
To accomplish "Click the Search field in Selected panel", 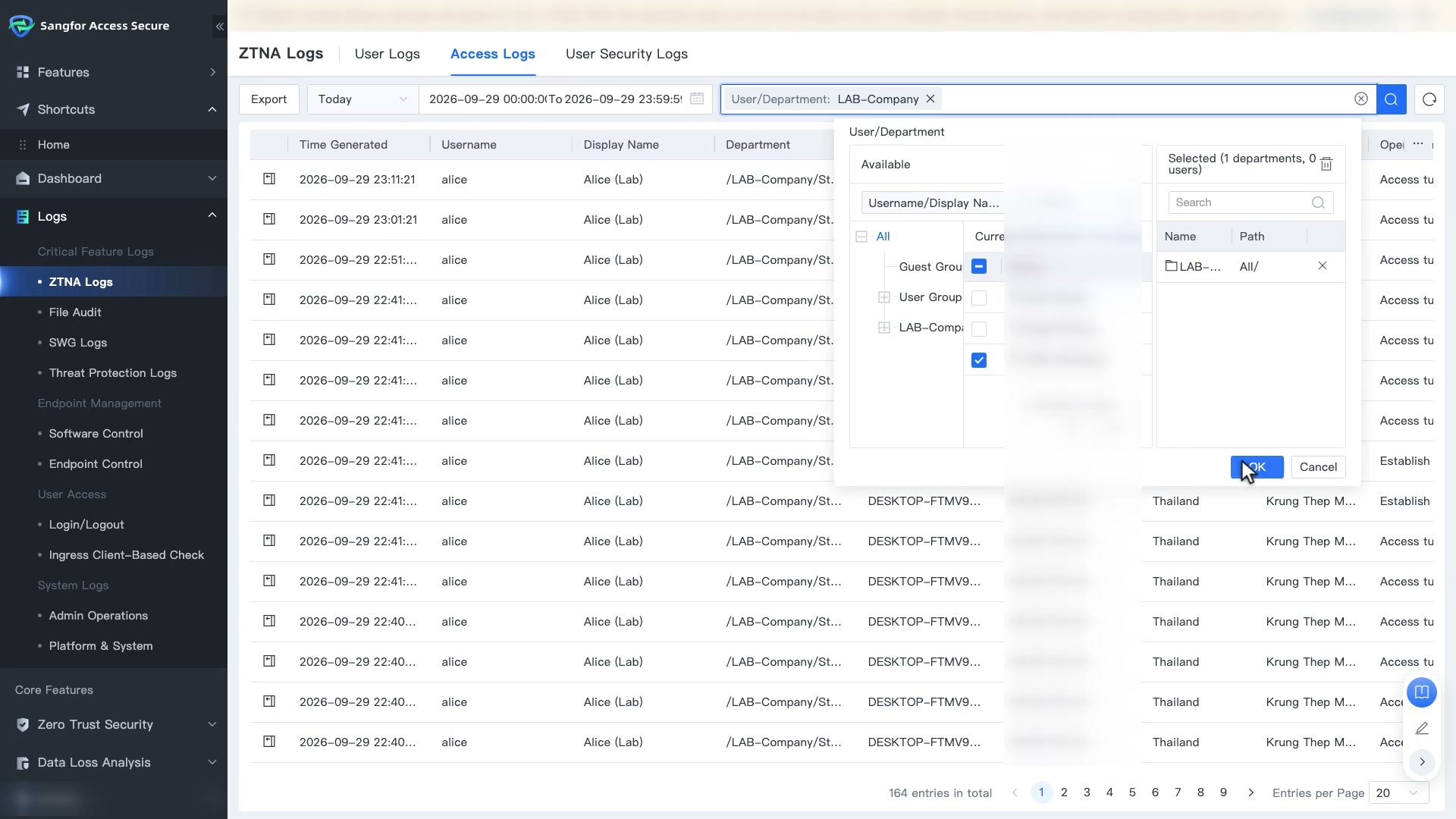I will (x=1250, y=202).
